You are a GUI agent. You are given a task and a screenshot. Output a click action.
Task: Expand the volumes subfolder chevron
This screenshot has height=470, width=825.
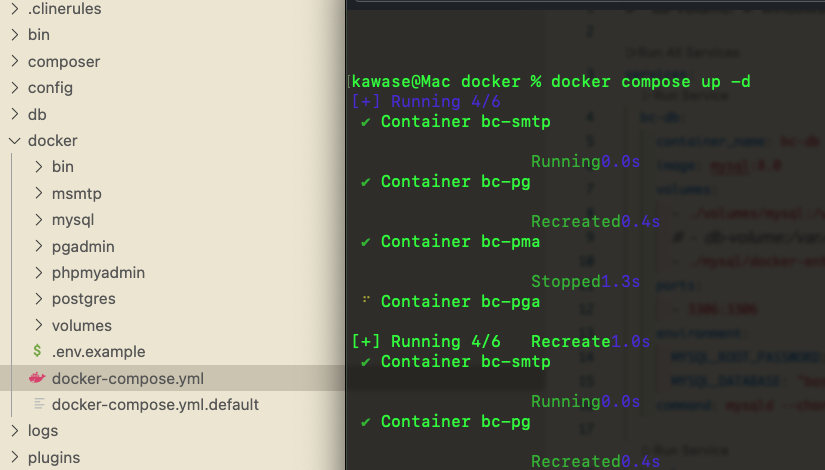point(38,325)
